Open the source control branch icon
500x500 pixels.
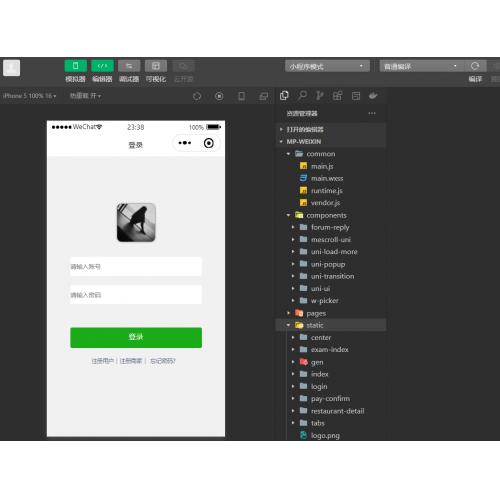pos(320,96)
